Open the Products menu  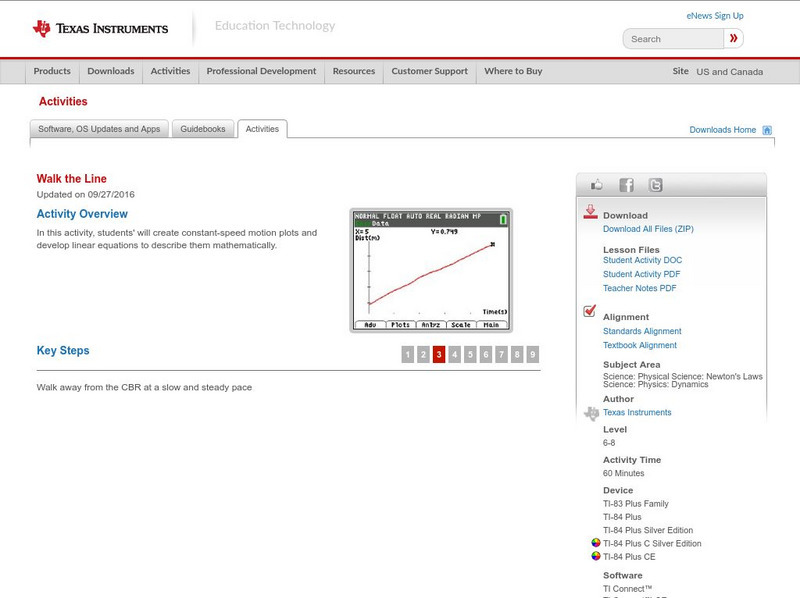[52, 71]
